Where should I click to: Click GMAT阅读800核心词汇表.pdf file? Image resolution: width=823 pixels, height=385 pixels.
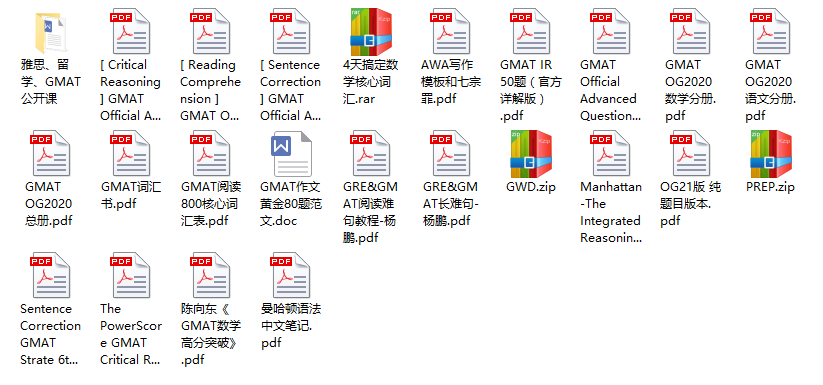click(x=210, y=154)
